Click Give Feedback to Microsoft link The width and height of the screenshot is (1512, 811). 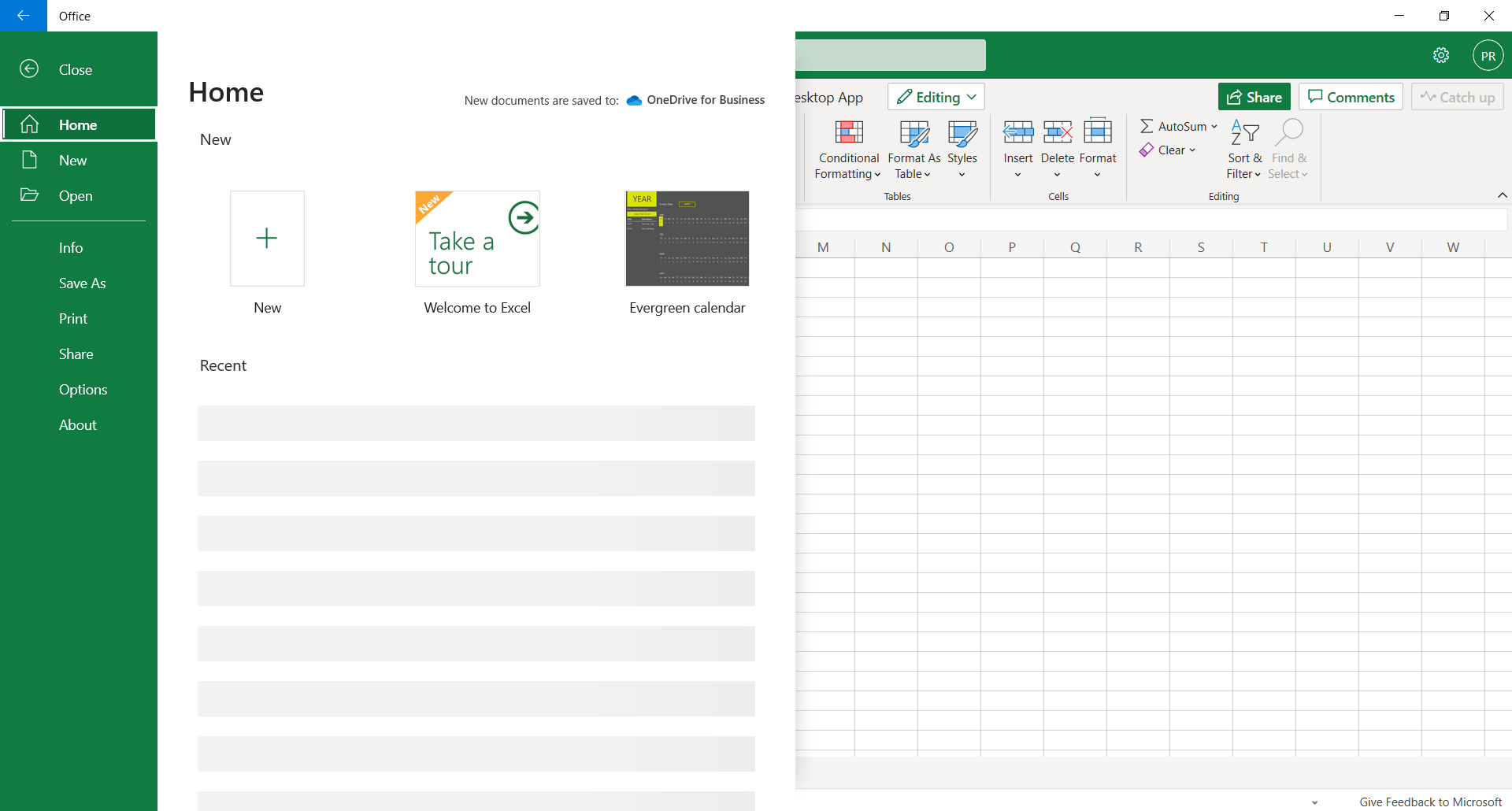coord(1430,802)
